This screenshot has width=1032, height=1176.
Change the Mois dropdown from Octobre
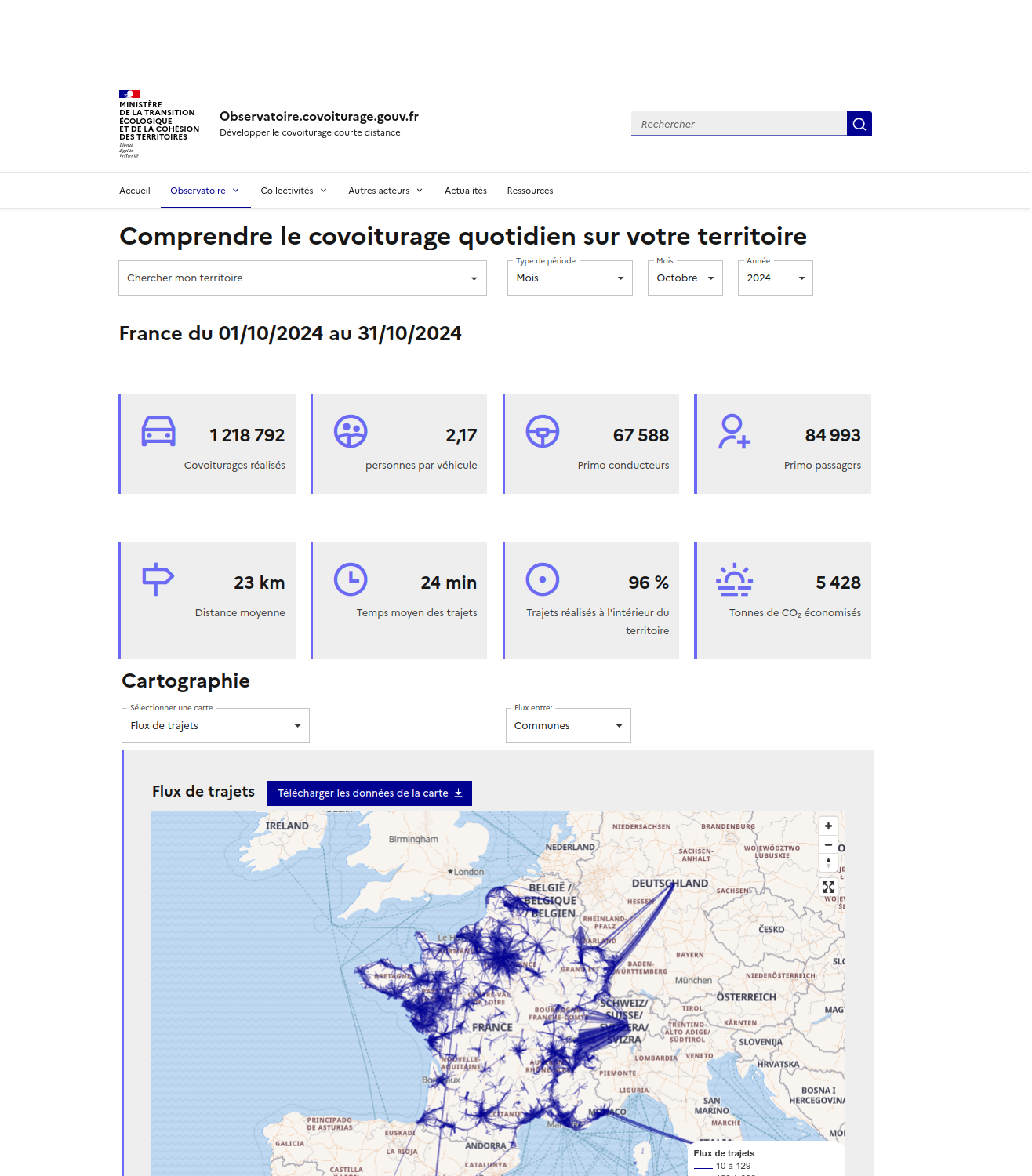pos(685,278)
